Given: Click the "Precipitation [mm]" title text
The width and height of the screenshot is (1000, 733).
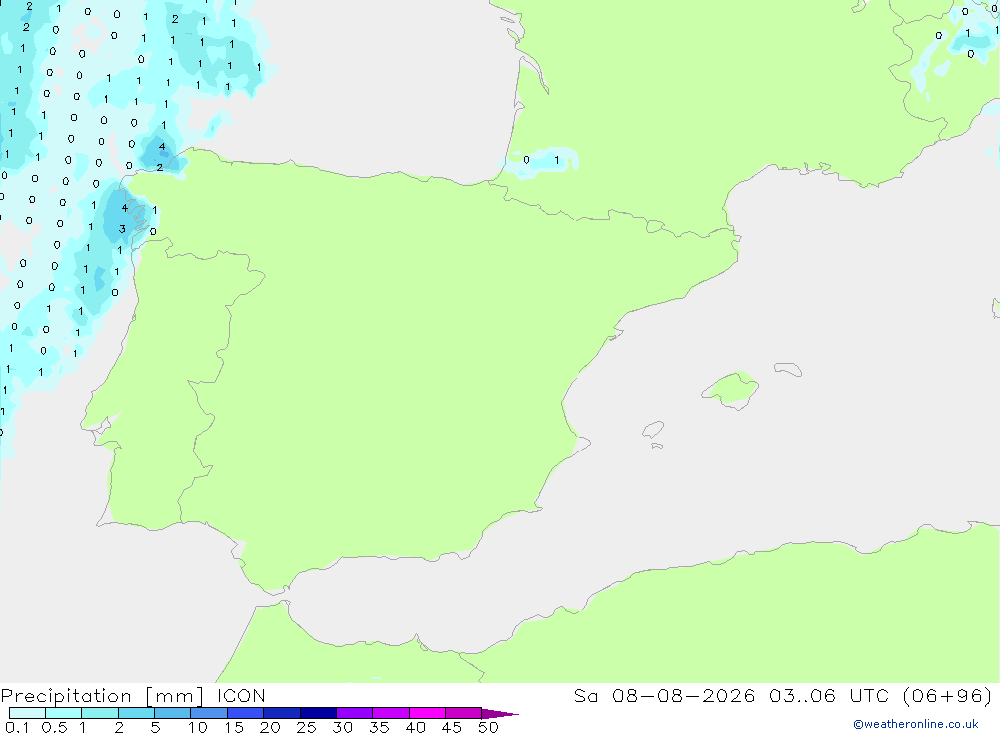Looking at the screenshot, I should click(102, 696).
